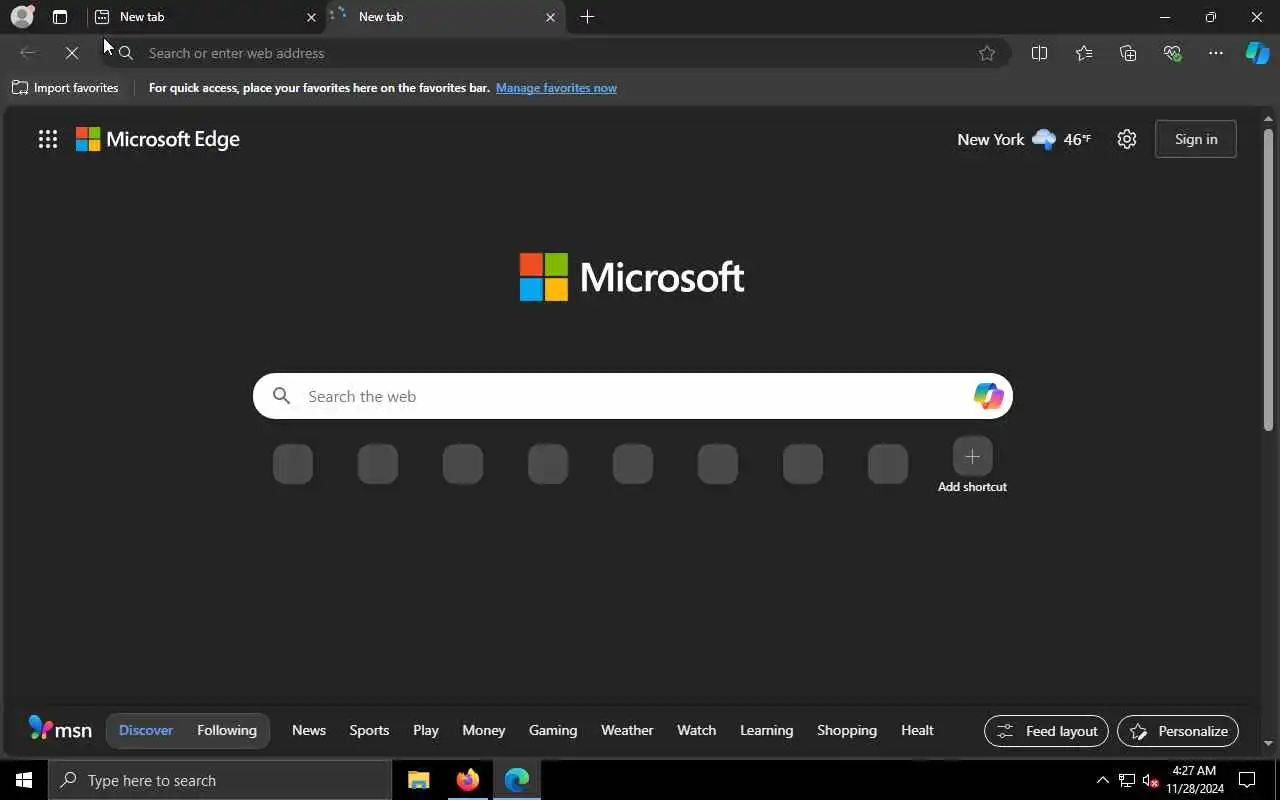1280x800 pixels.
Task: Launch Firefox from taskbar
Action: [x=467, y=780]
